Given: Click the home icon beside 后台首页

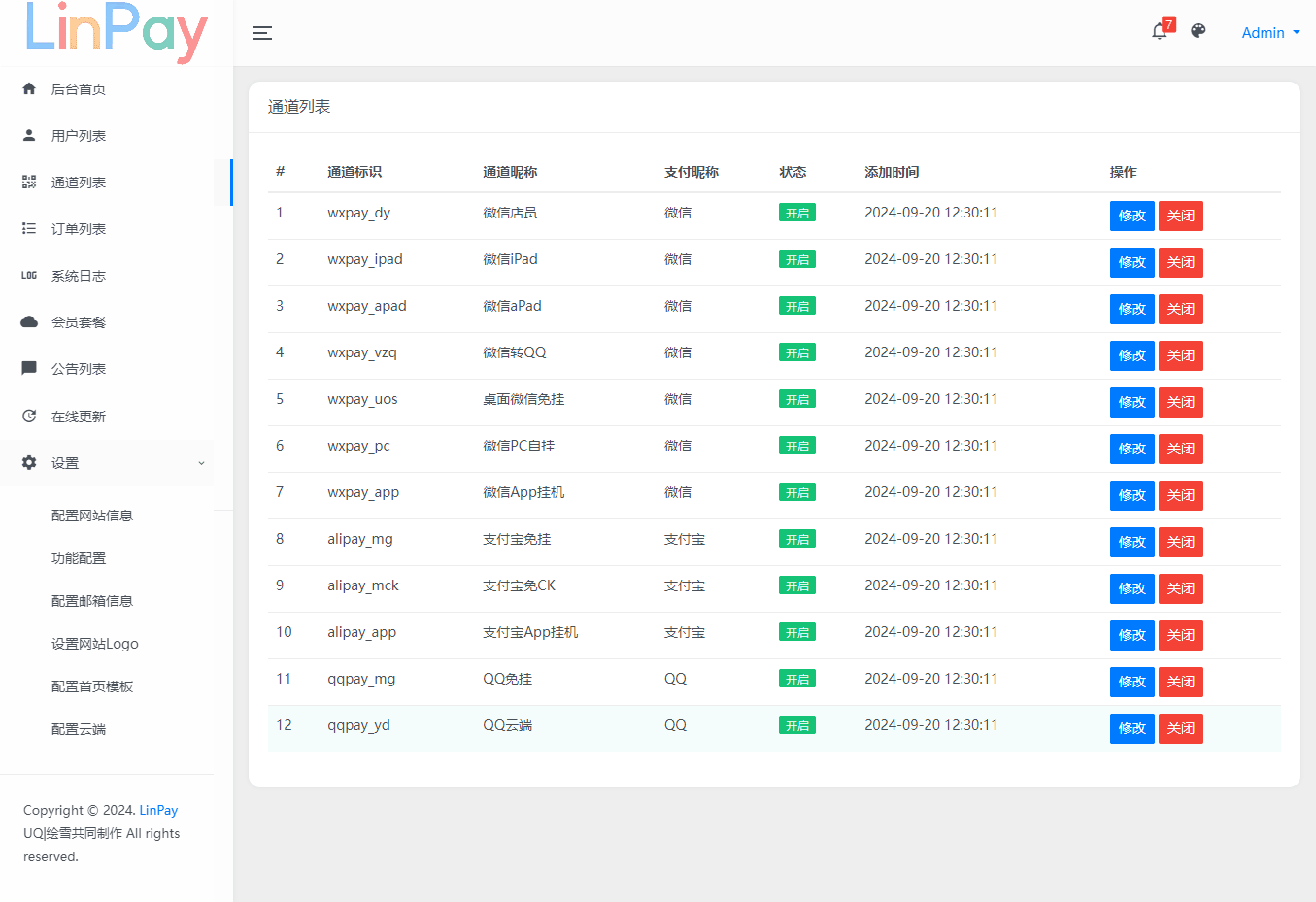Looking at the screenshot, I should coord(29,88).
